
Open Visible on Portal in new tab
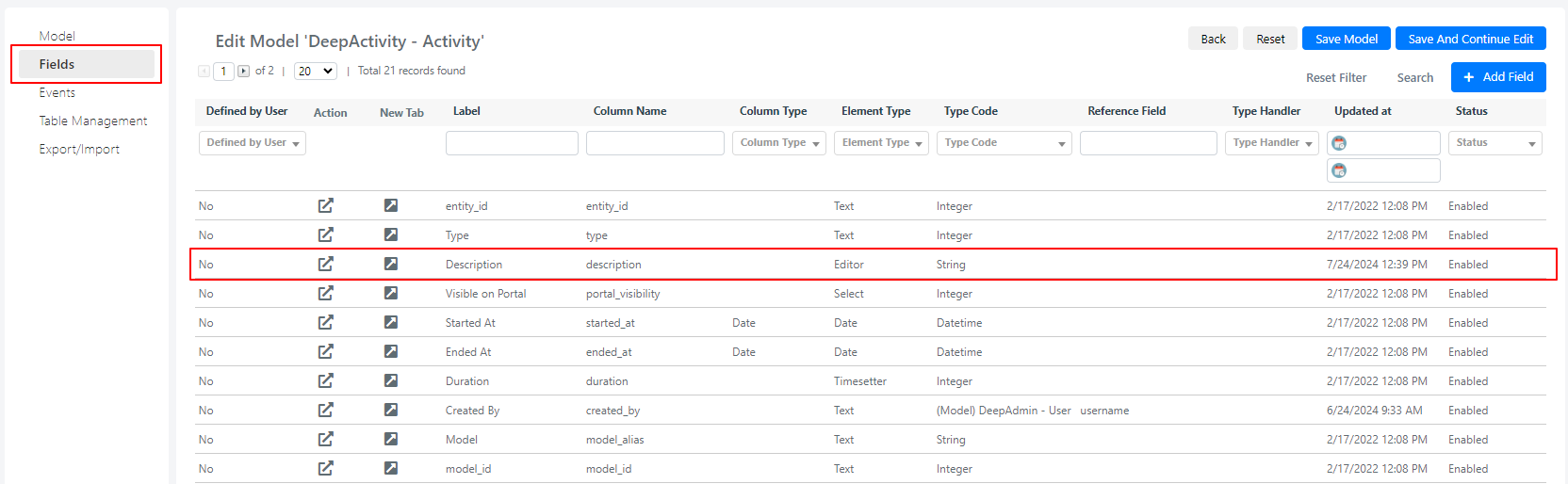[x=391, y=293]
